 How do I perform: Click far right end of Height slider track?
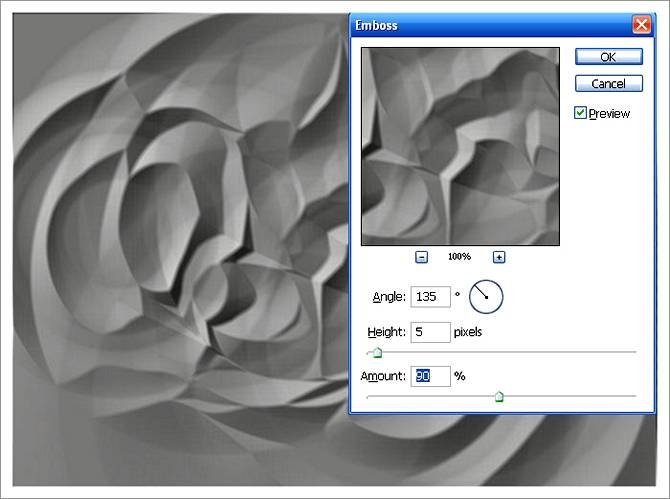634,352
